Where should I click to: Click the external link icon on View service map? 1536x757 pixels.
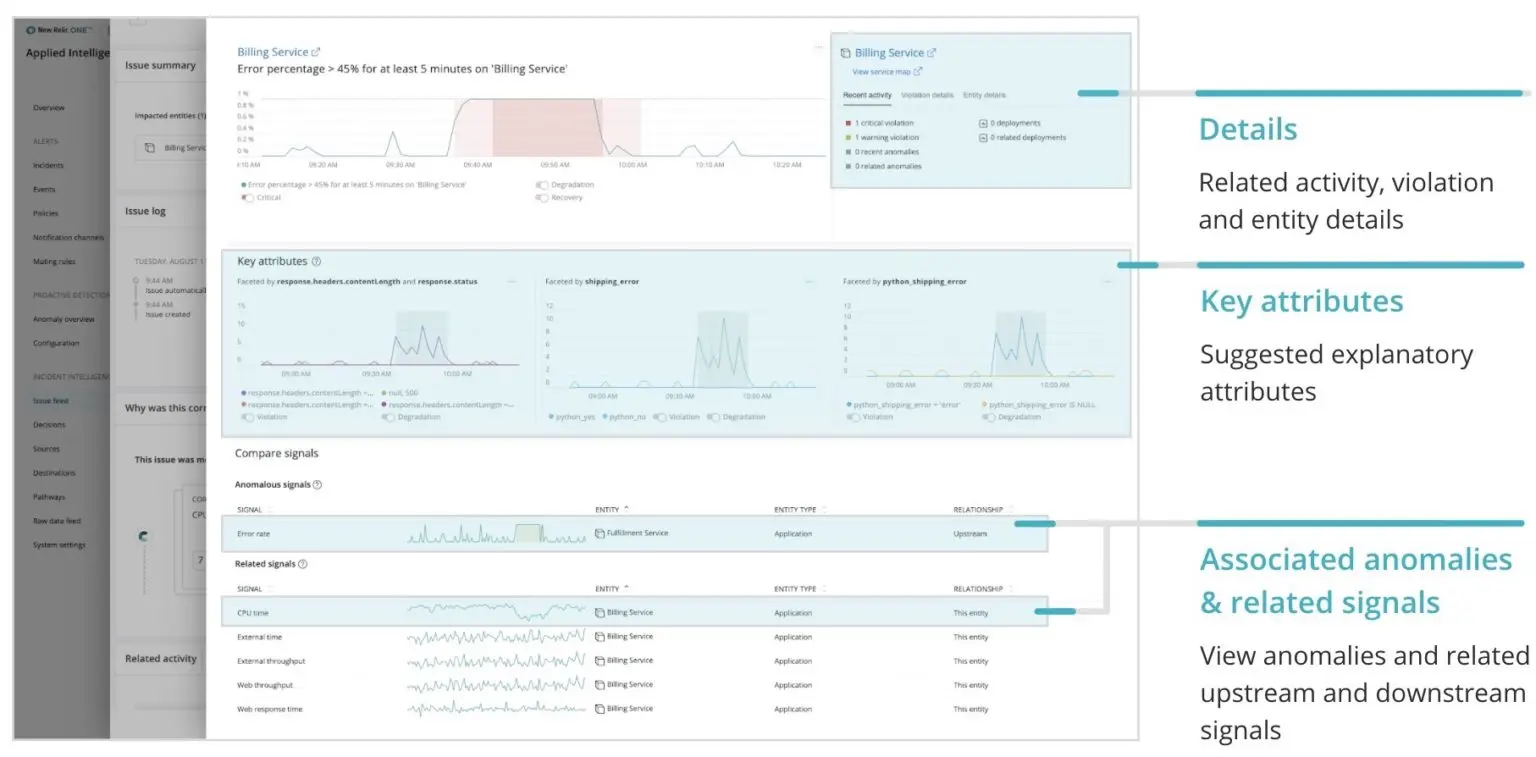tap(918, 72)
